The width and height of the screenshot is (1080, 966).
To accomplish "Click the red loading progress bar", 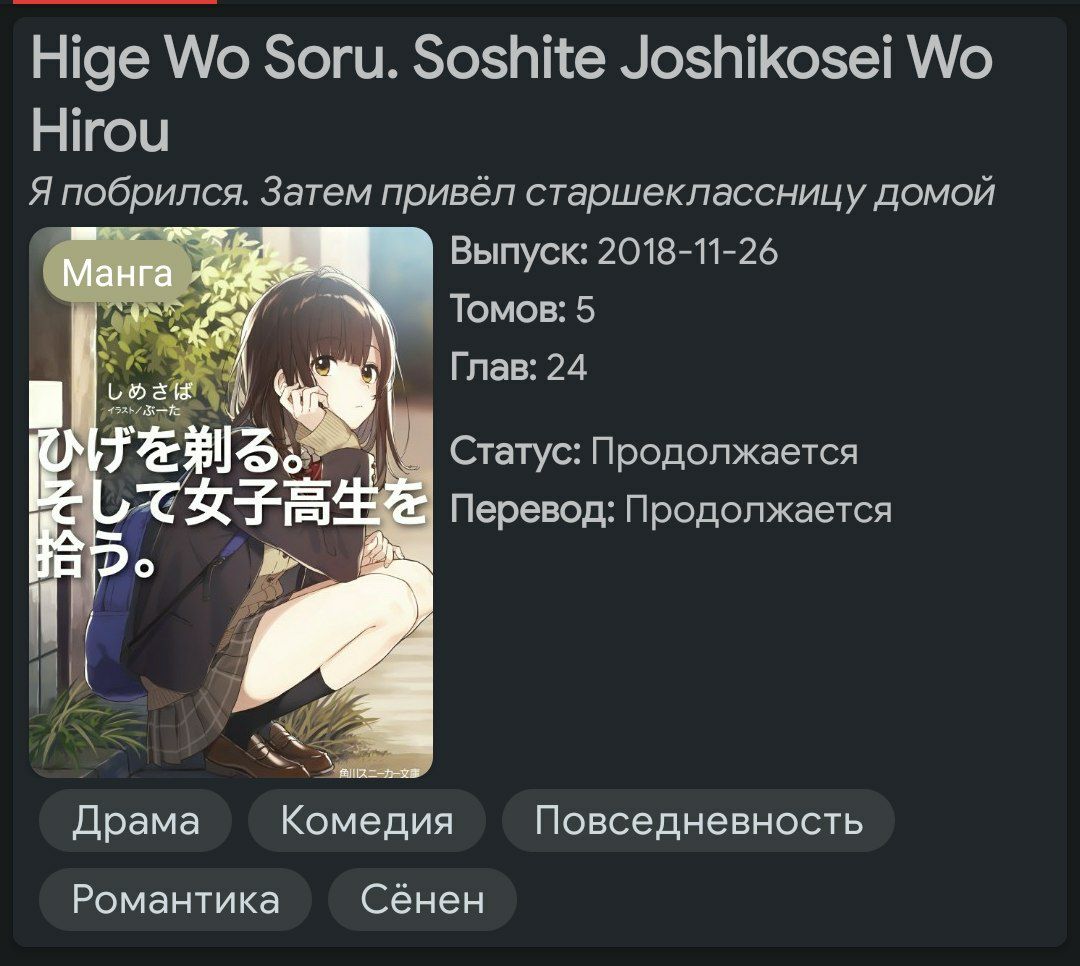I will click(x=108, y=2).
